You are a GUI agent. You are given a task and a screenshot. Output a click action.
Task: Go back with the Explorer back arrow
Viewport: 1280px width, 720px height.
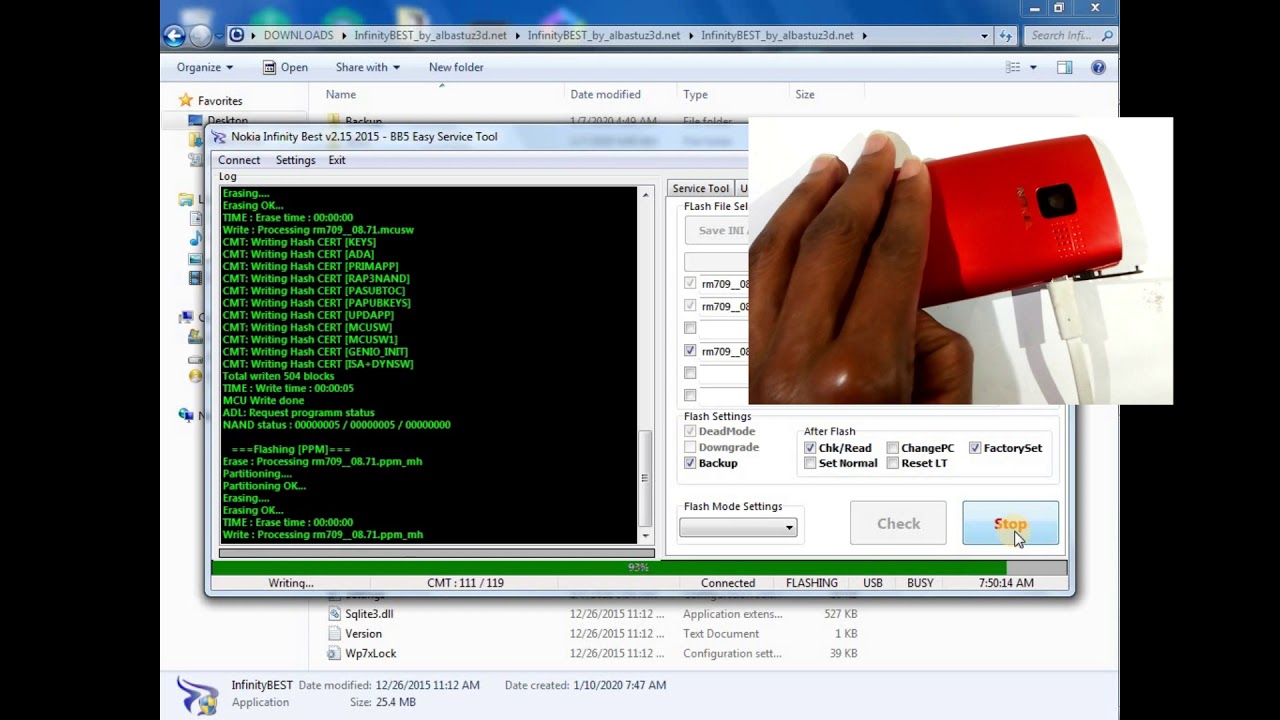click(x=174, y=36)
